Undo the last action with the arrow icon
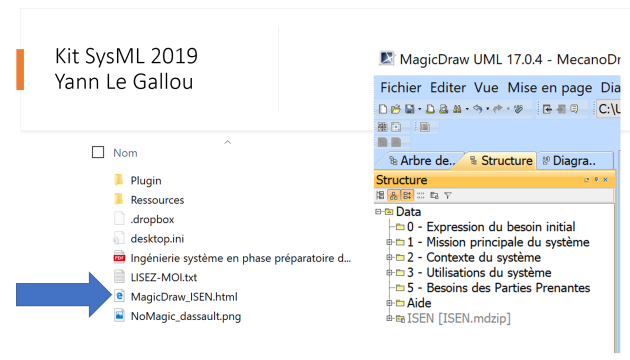Image resolution: width=630 pixels, height=360 pixels. pyautogui.click(x=477, y=109)
